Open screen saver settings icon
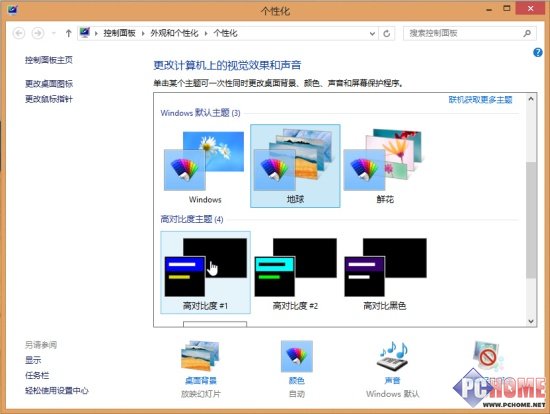 [488, 356]
